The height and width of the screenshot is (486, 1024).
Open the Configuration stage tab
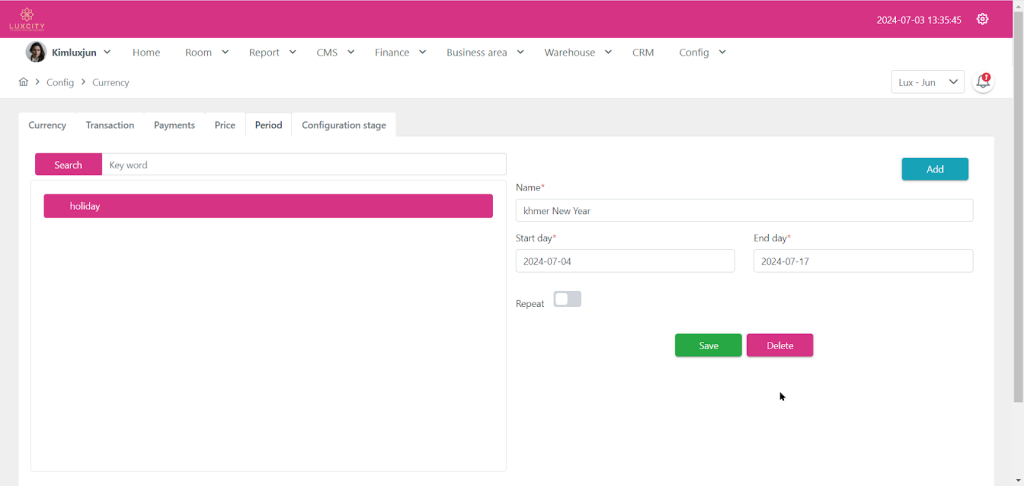click(x=344, y=125)
